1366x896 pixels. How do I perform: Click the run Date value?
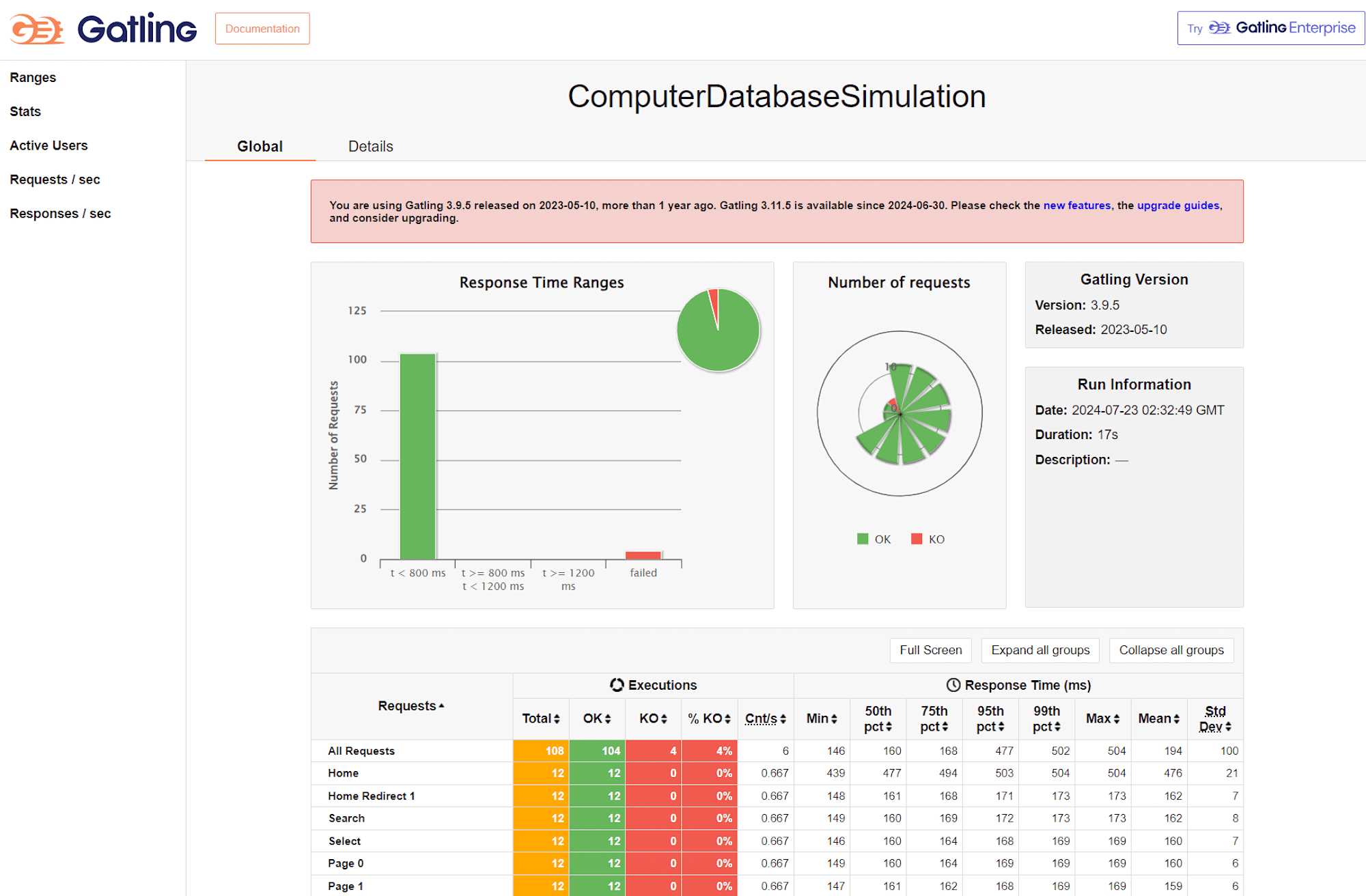[x=1147, y=410]
